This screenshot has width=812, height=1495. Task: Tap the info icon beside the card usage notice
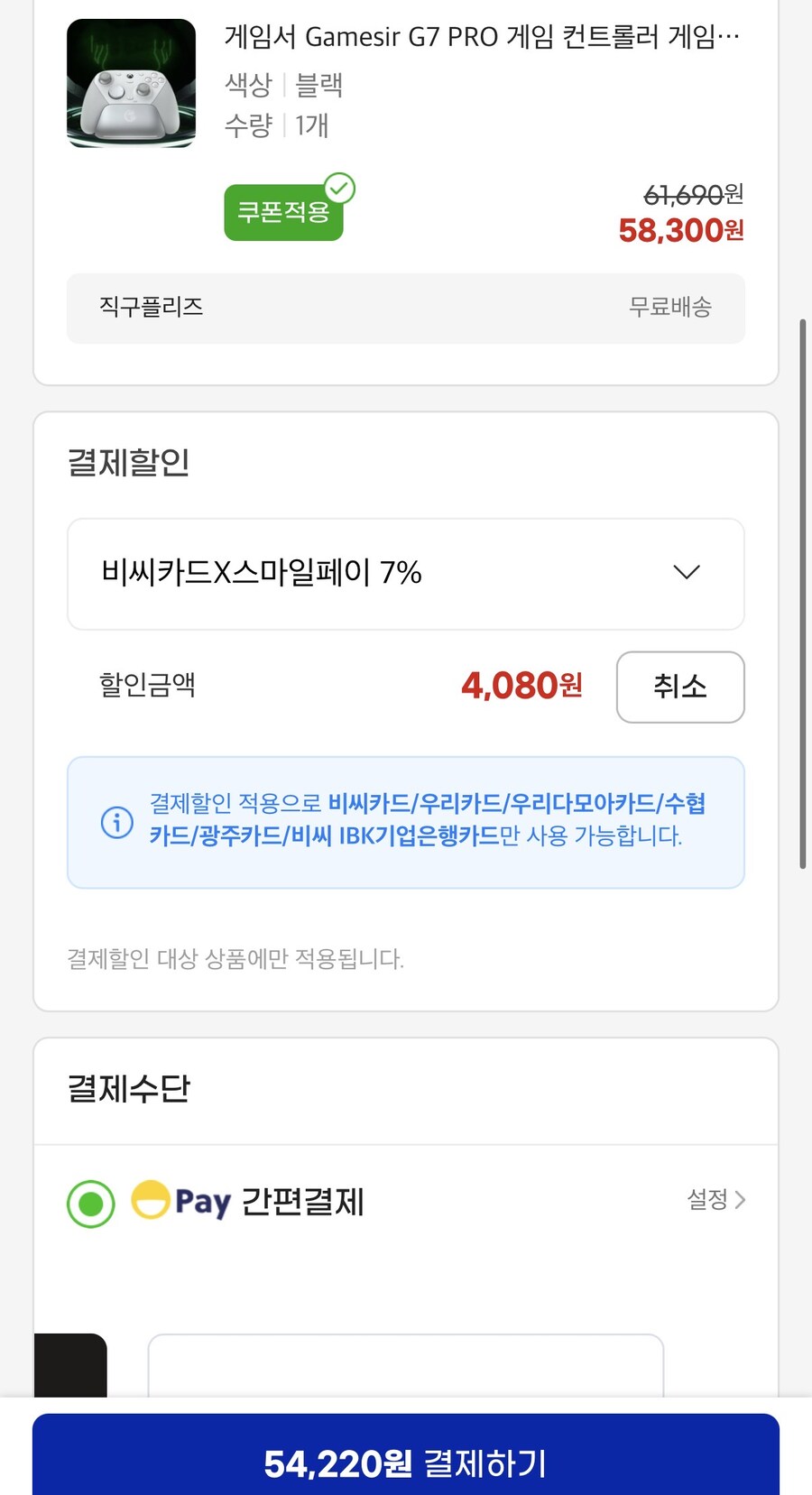click(x=115, y=822)
